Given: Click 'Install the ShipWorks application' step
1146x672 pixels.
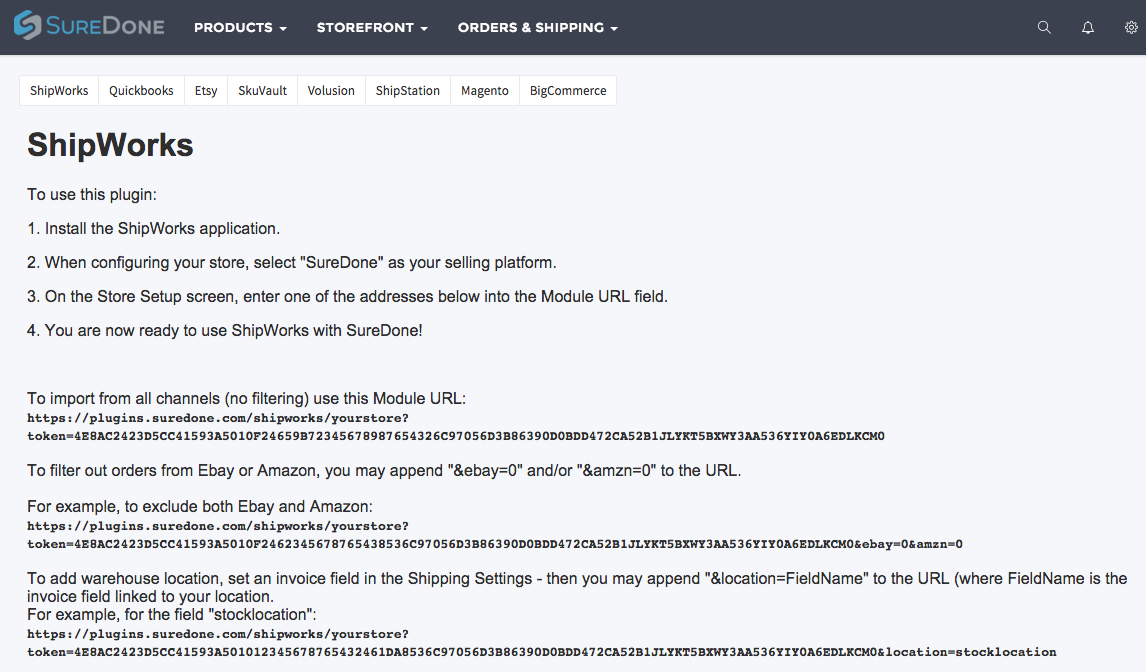Looking at the screenshot, I should pyautogui.click(x=153, y=228).
